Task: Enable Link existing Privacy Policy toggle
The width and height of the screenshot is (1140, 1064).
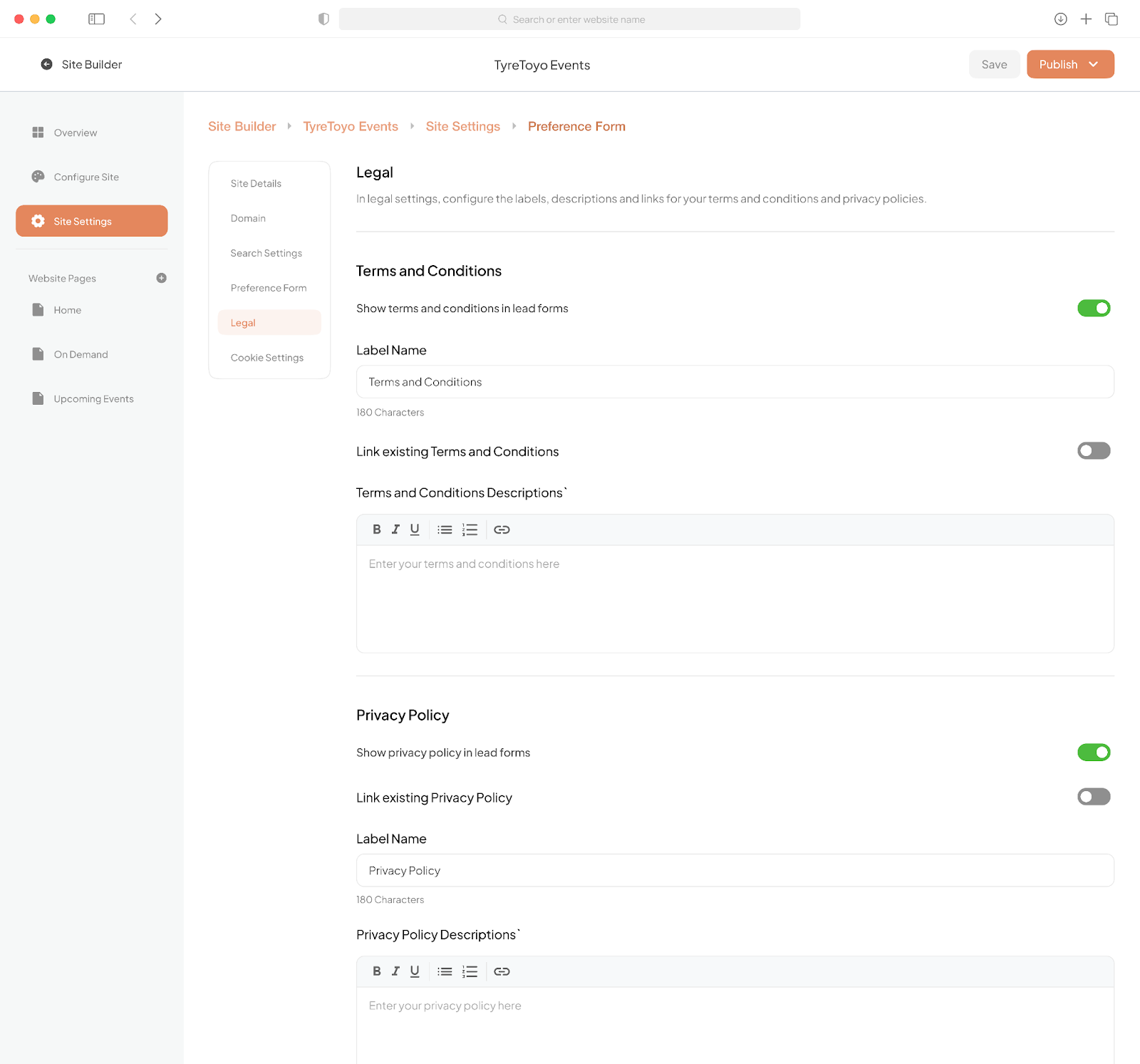Action: pyautogui.click(x=1094, y=796)
